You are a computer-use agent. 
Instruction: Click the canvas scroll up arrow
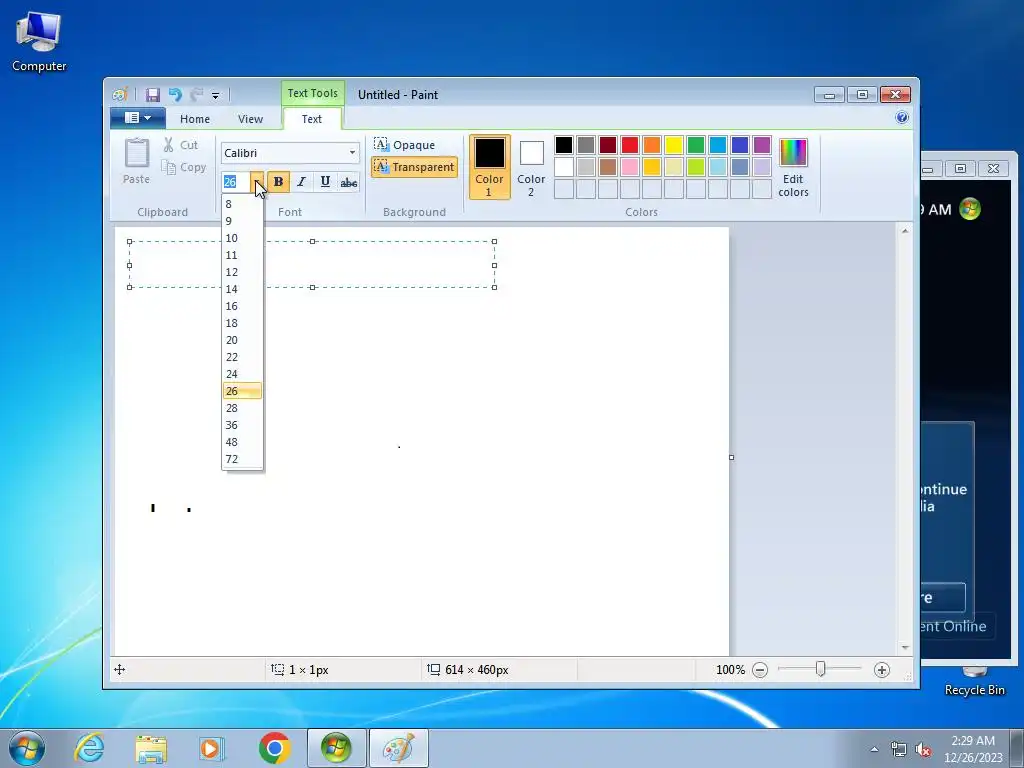[904, 231]
